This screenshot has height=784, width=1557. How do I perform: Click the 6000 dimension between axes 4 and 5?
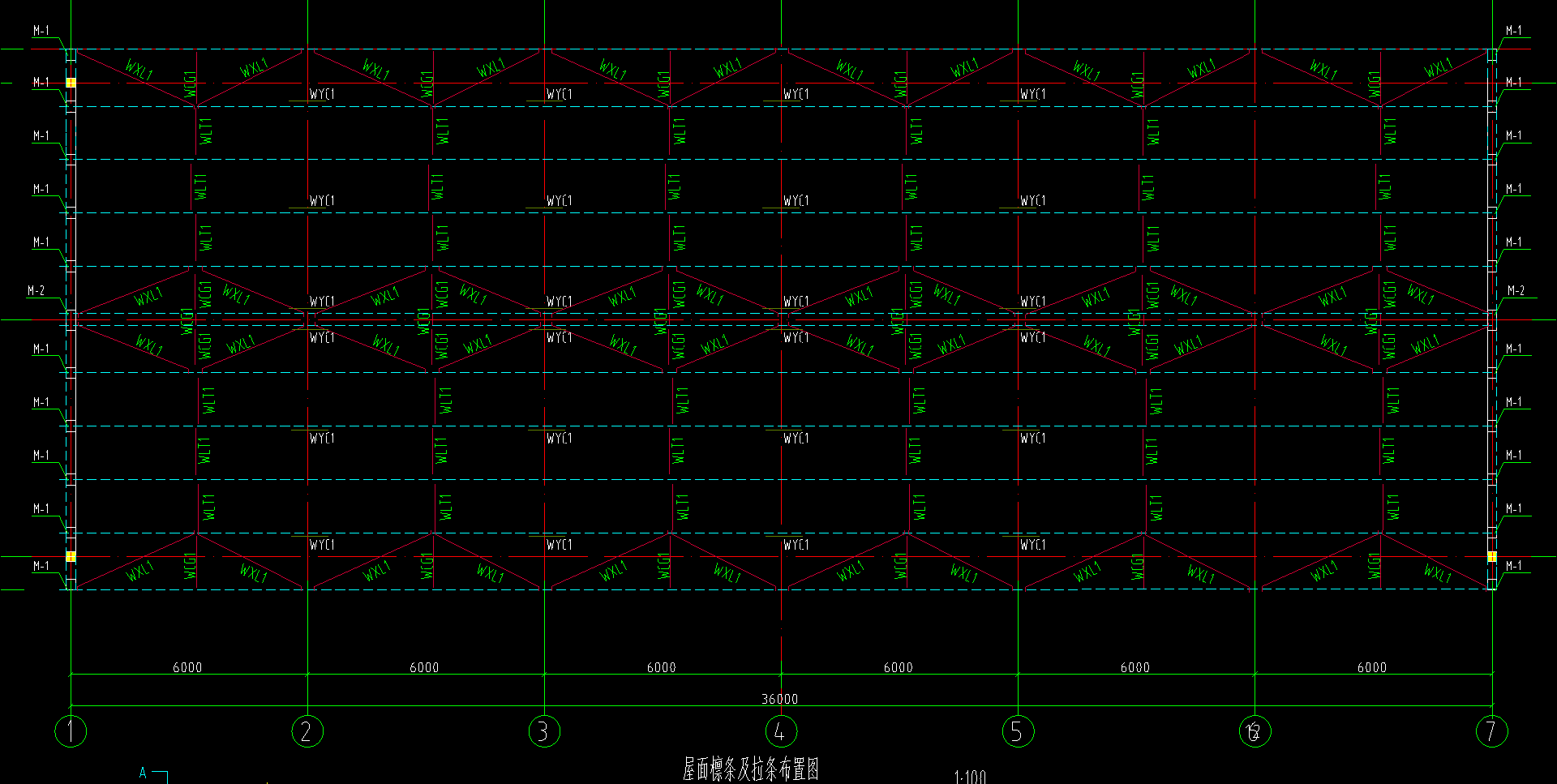coord(898,667)
